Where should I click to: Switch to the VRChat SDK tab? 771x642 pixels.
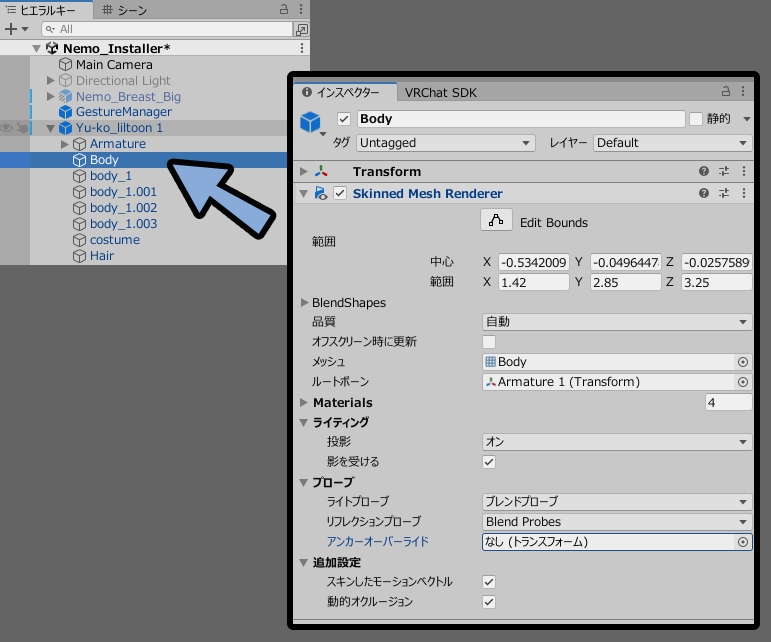click(441, 92)
